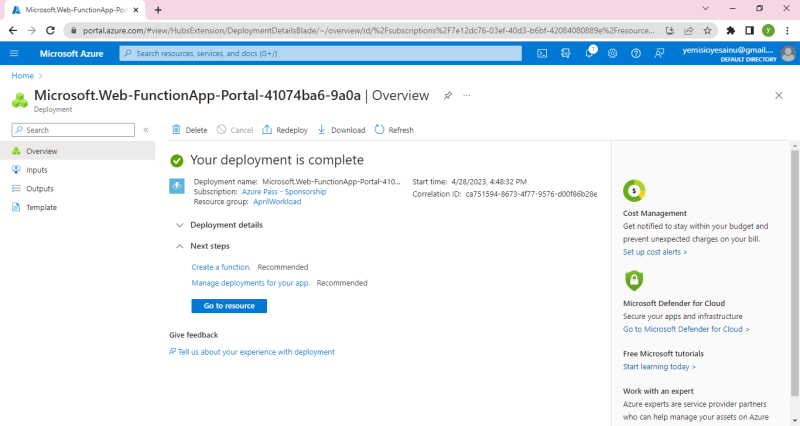This screenshot has height=426, width=800.
Task: Open Chrome three-dot menu
Action: (x=787, y=31)
